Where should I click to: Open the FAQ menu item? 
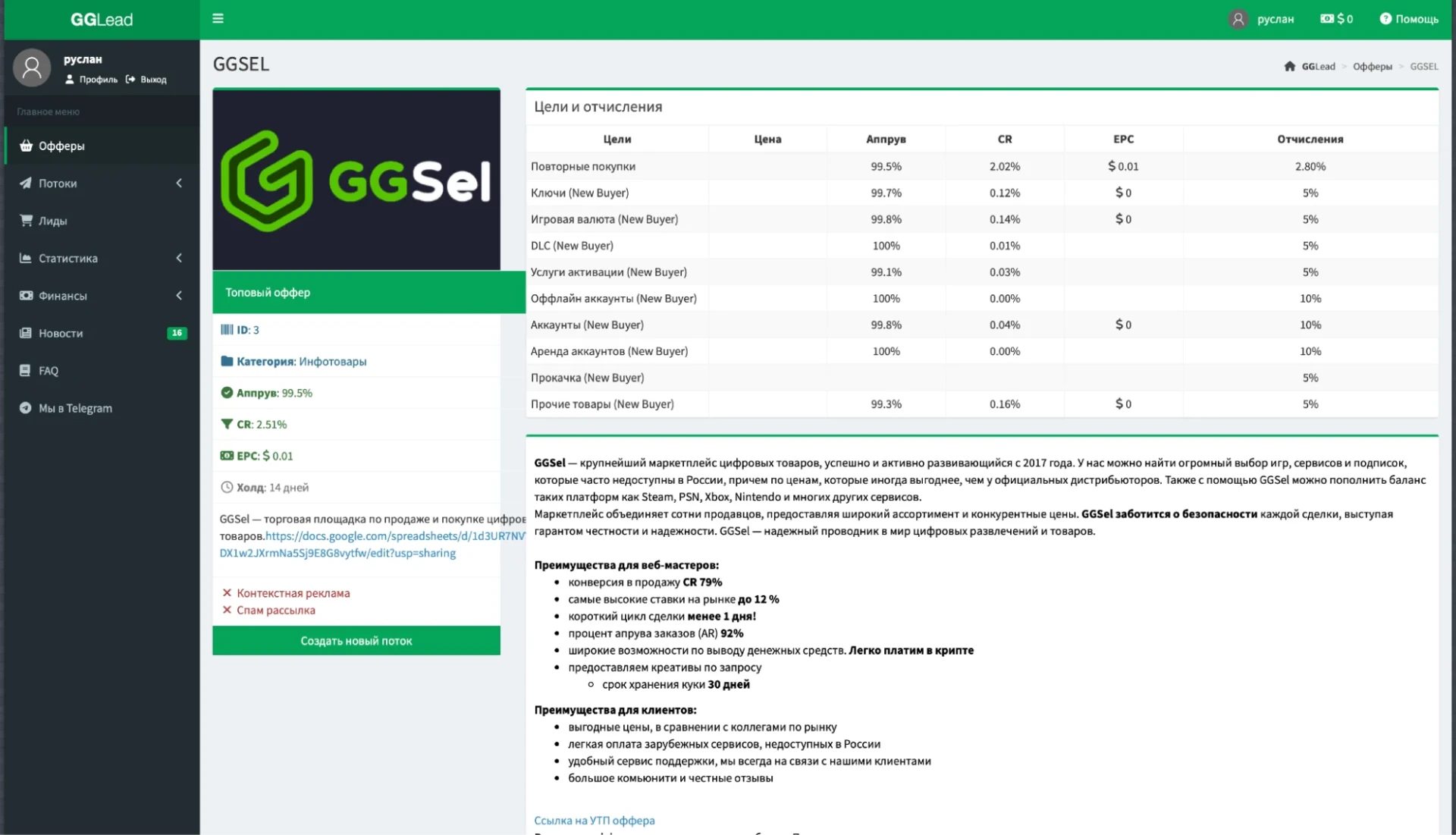pos(102,371)
